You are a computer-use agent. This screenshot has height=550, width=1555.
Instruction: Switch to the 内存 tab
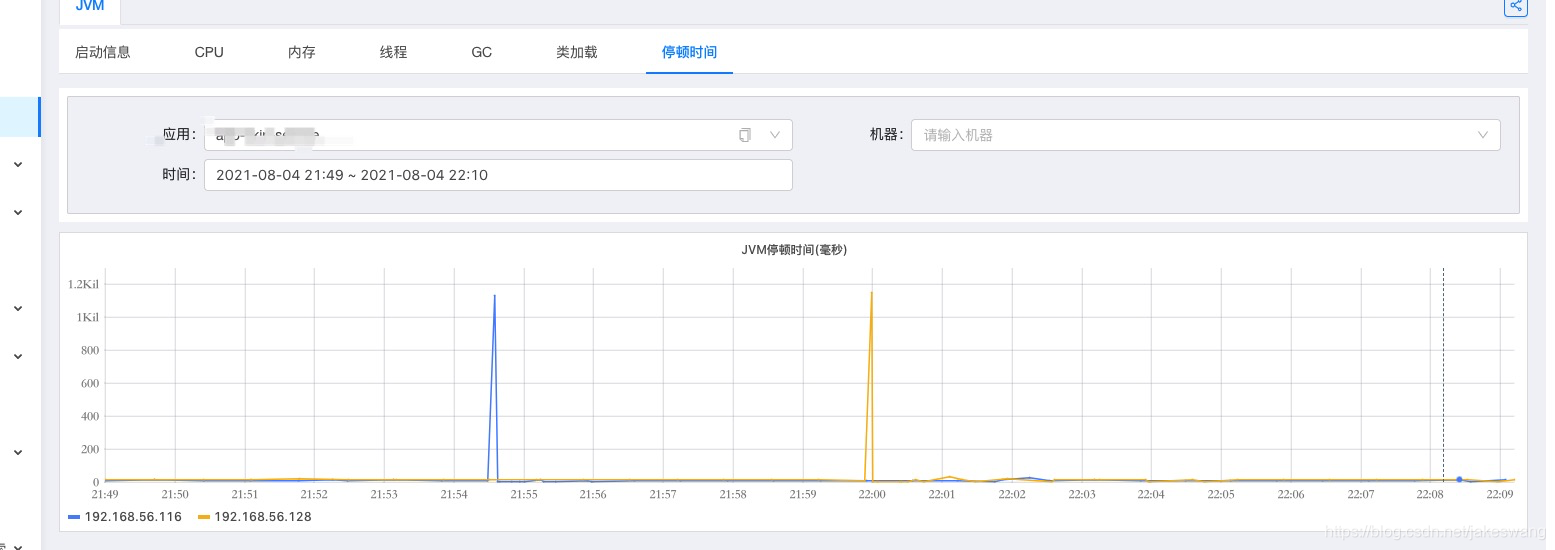(301, 52)
